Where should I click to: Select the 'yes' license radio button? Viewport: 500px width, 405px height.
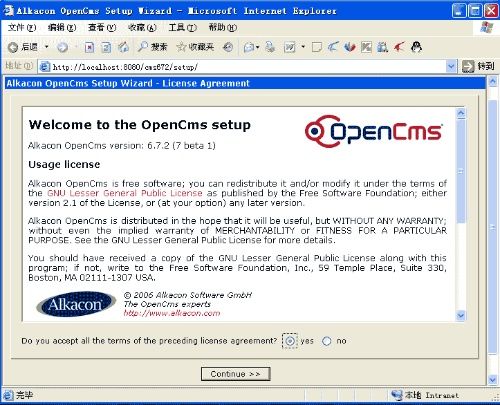click(290, 341)
